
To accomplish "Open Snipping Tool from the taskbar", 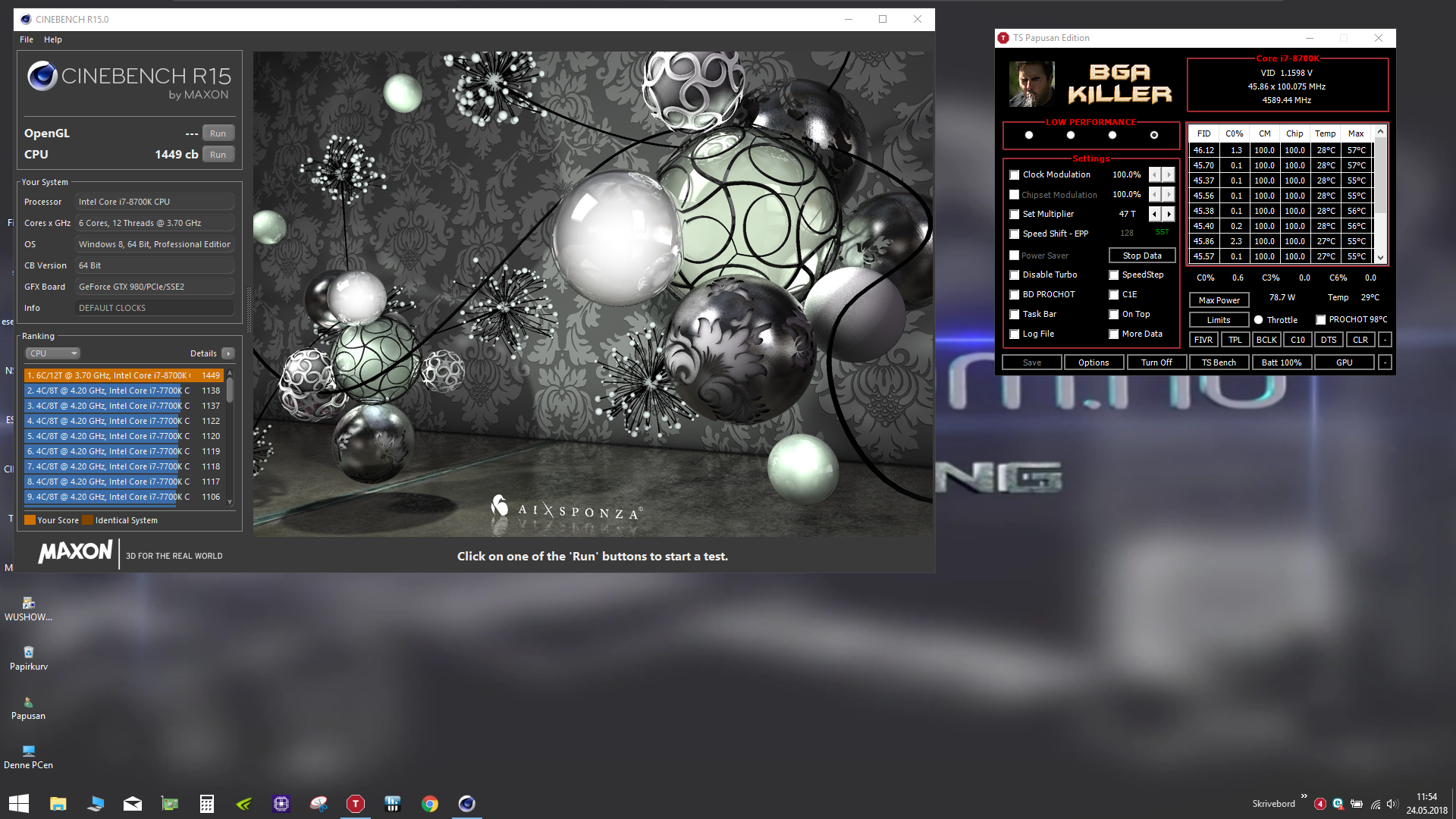I will (x=318, y=804).
